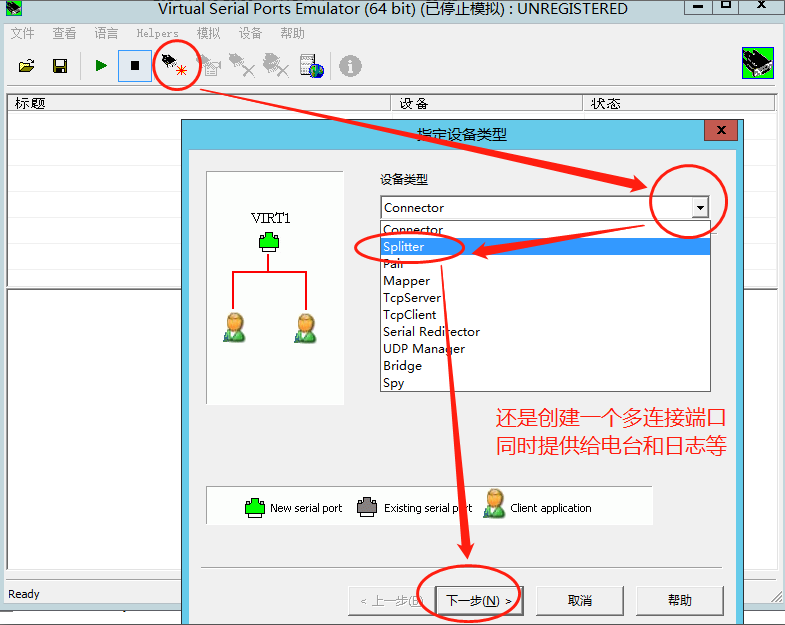Click the green serial connector logo icon

coord(757,63)
